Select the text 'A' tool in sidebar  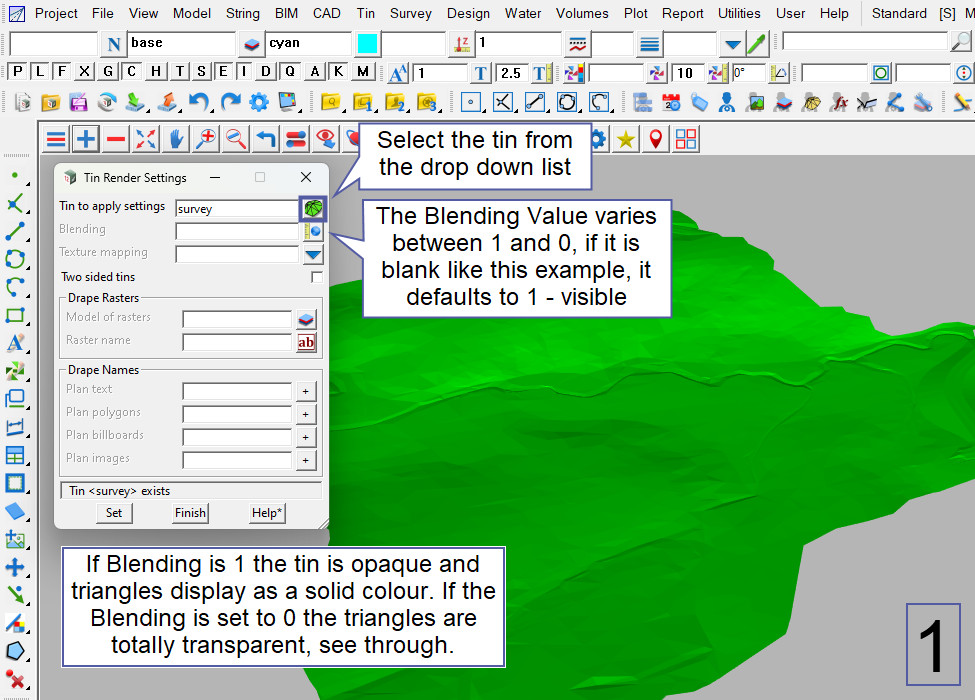pyautogui.click(x=15, y=343)
